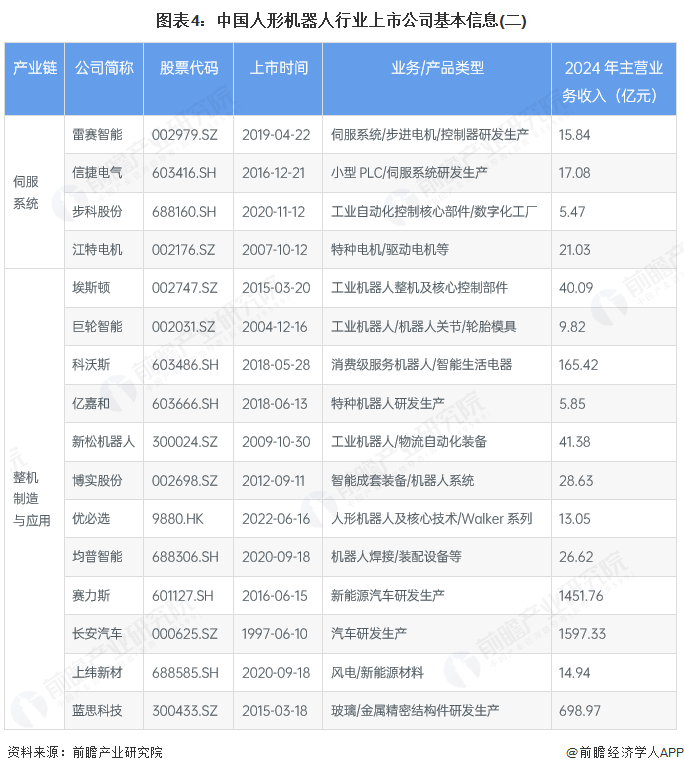Click company name 优必选

pos(91,519)
